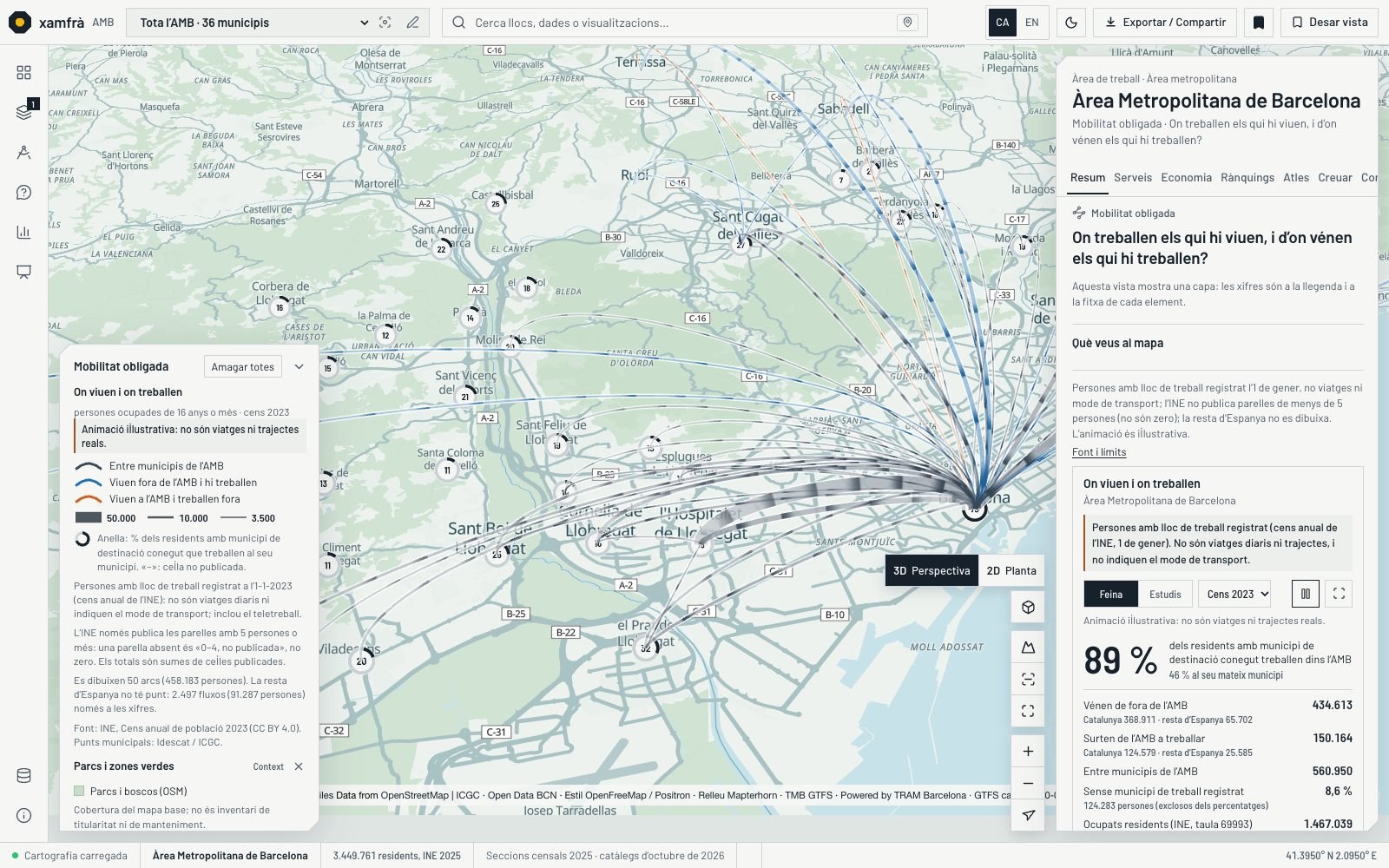Open the bar chart icon in left sidebar

[23, 232]
